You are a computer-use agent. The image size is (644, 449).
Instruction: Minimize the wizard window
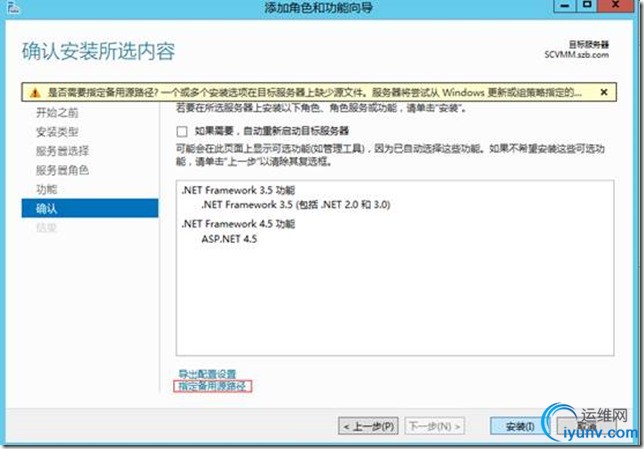coord(565,6)
